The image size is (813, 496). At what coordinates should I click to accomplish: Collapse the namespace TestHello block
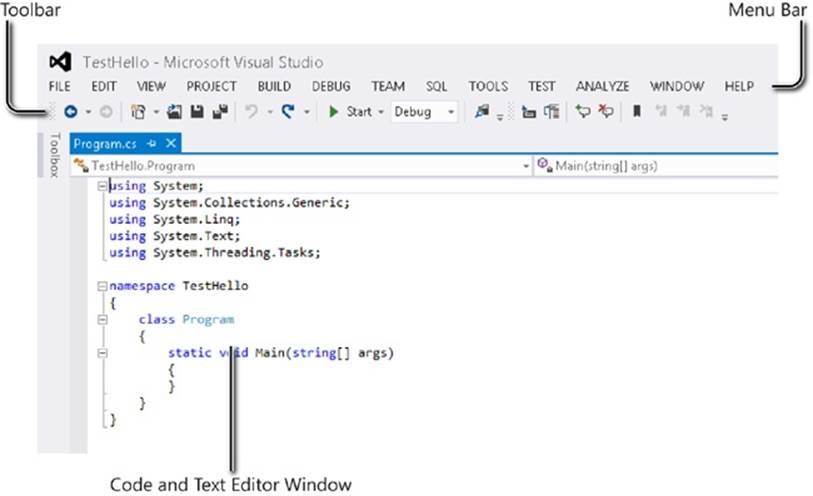click(103, 286)
